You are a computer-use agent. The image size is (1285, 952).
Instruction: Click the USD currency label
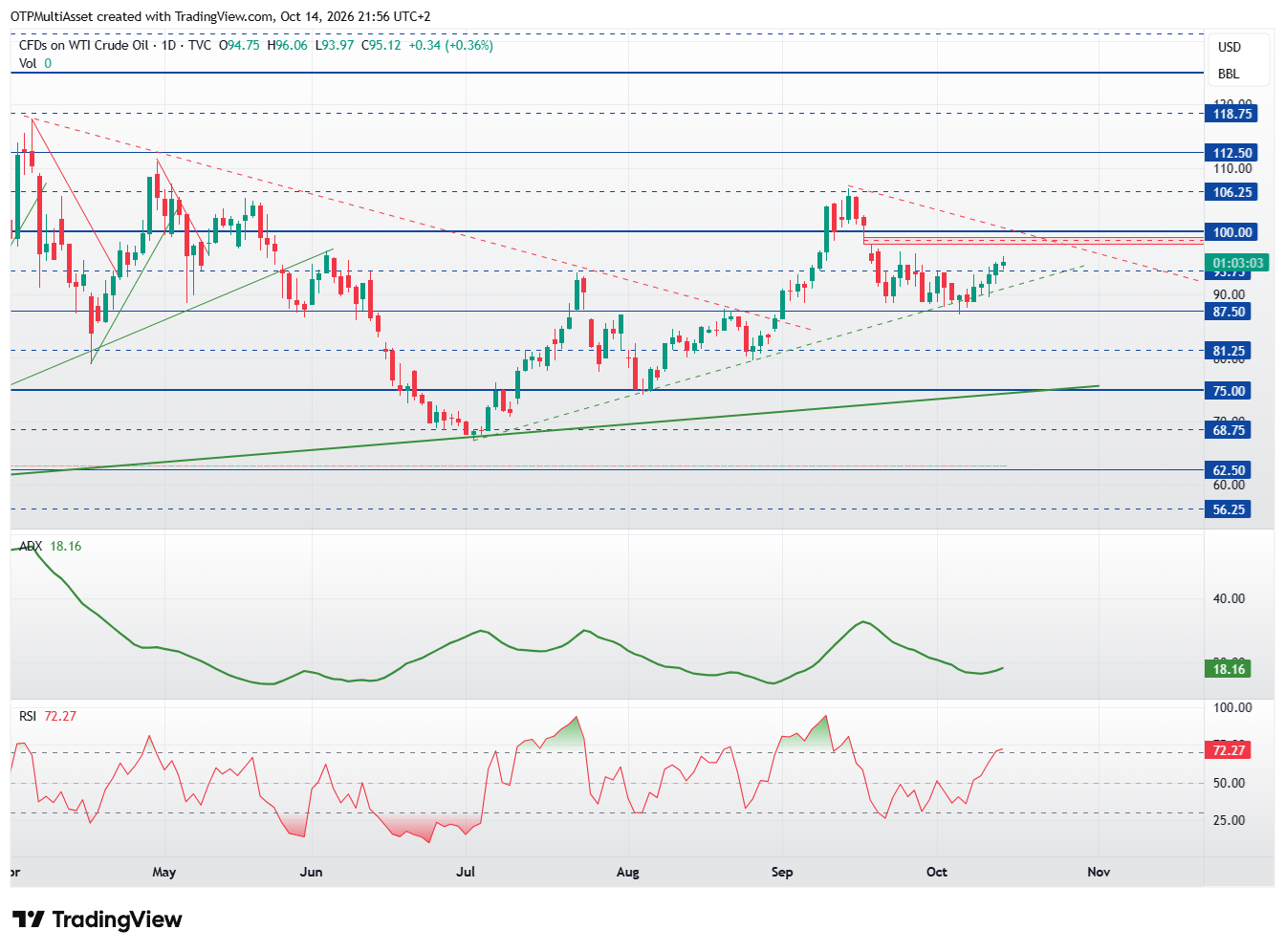click(1229, 47)
